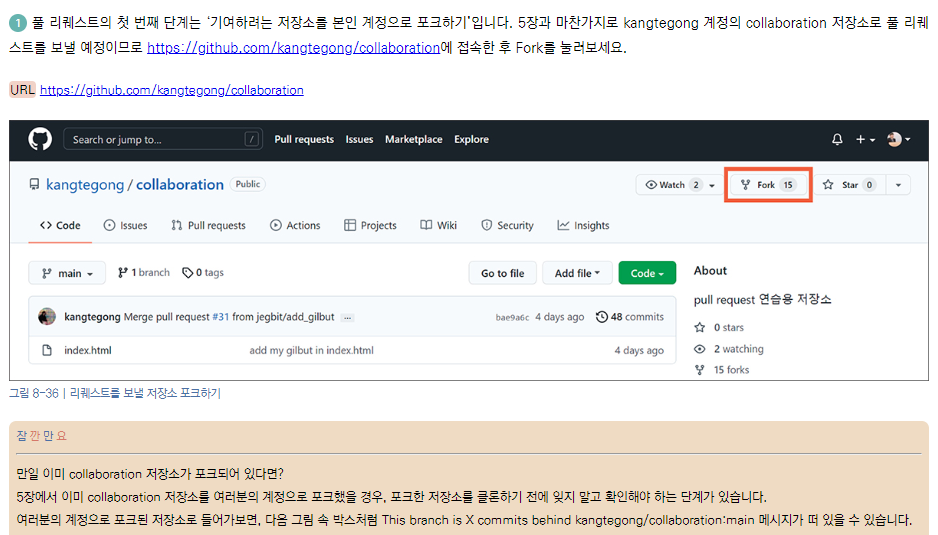938x535 pixels.
Task: Expand the commit message ellipsis button
Action: coord(347,318)
